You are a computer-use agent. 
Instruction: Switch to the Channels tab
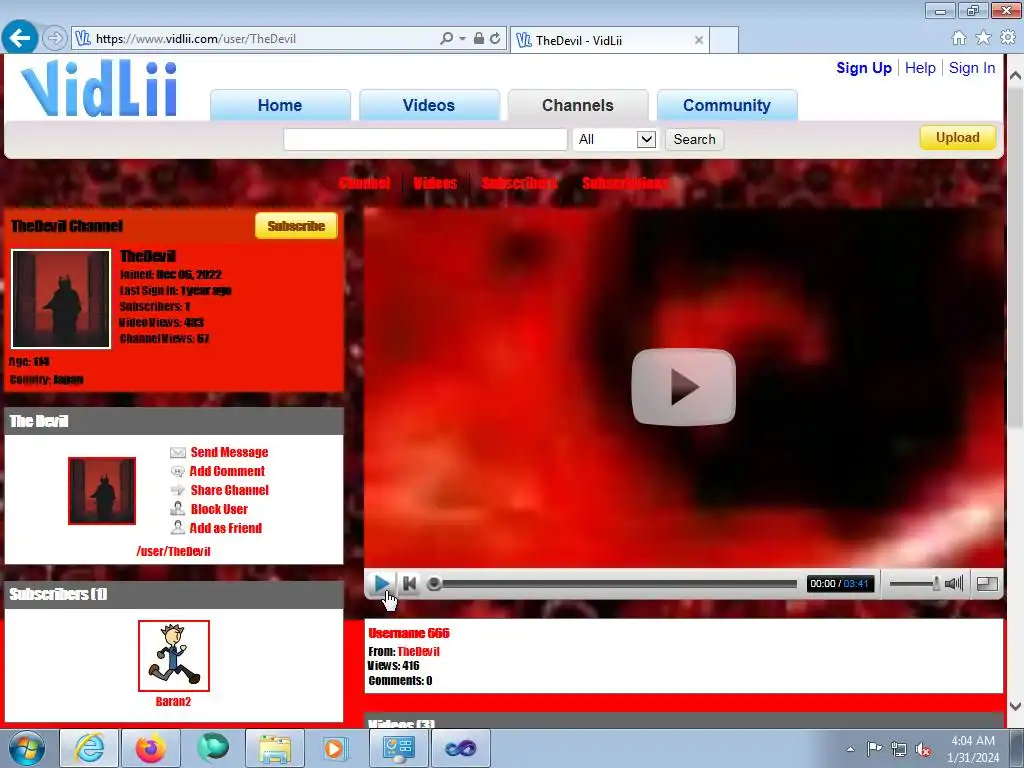tap(578, 105)
